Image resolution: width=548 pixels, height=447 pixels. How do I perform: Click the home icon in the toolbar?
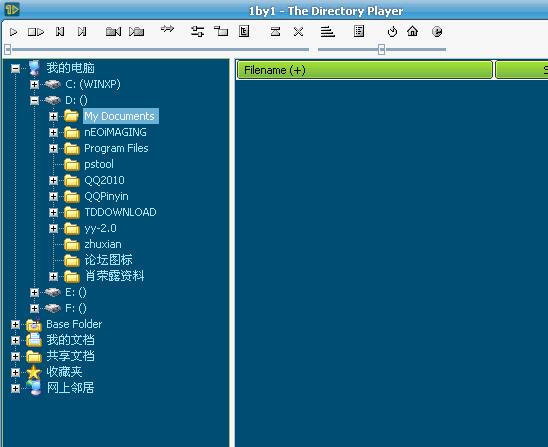[412, 31]
